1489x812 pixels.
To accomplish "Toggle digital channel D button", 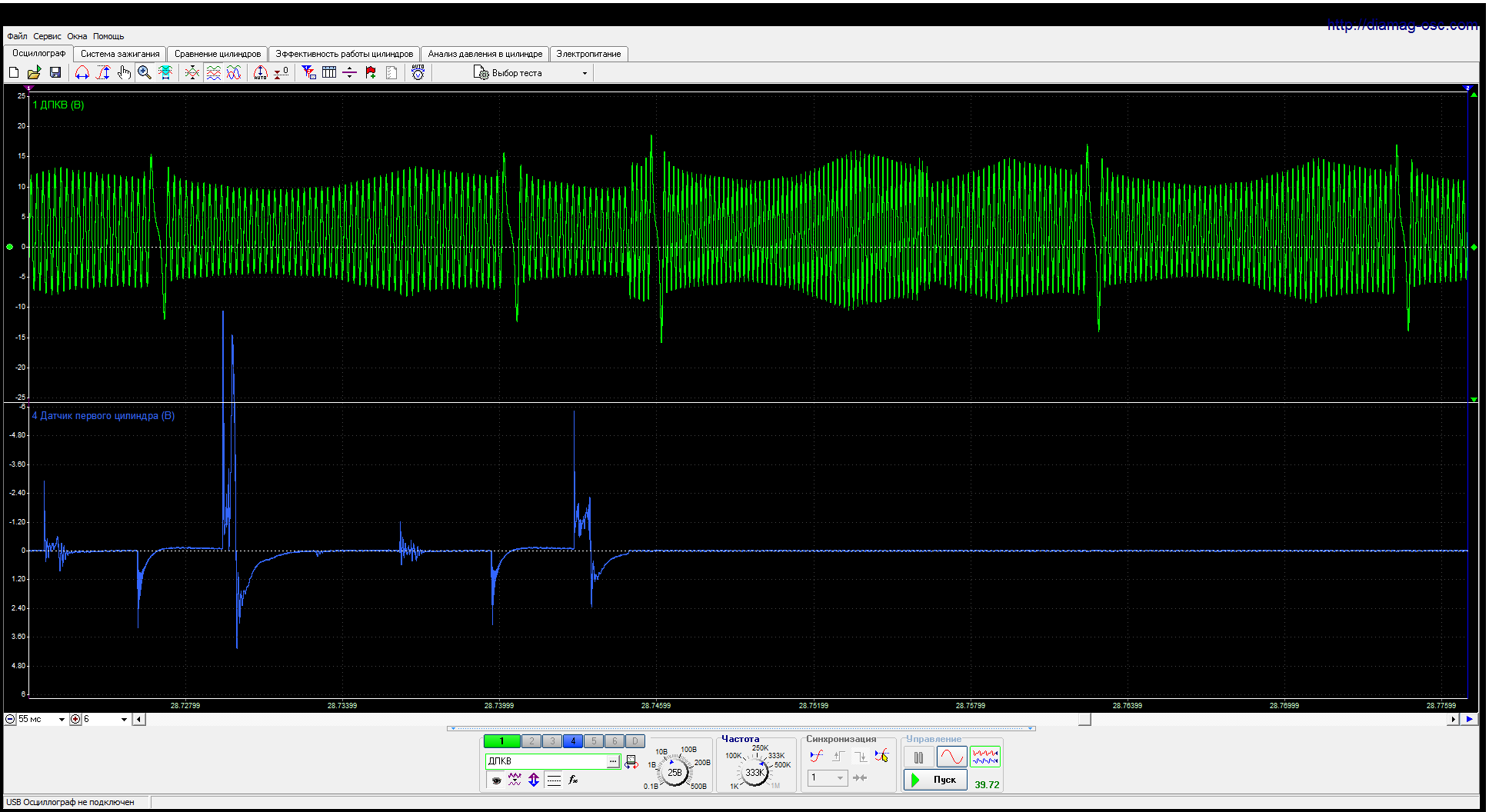I will (635, 741).
